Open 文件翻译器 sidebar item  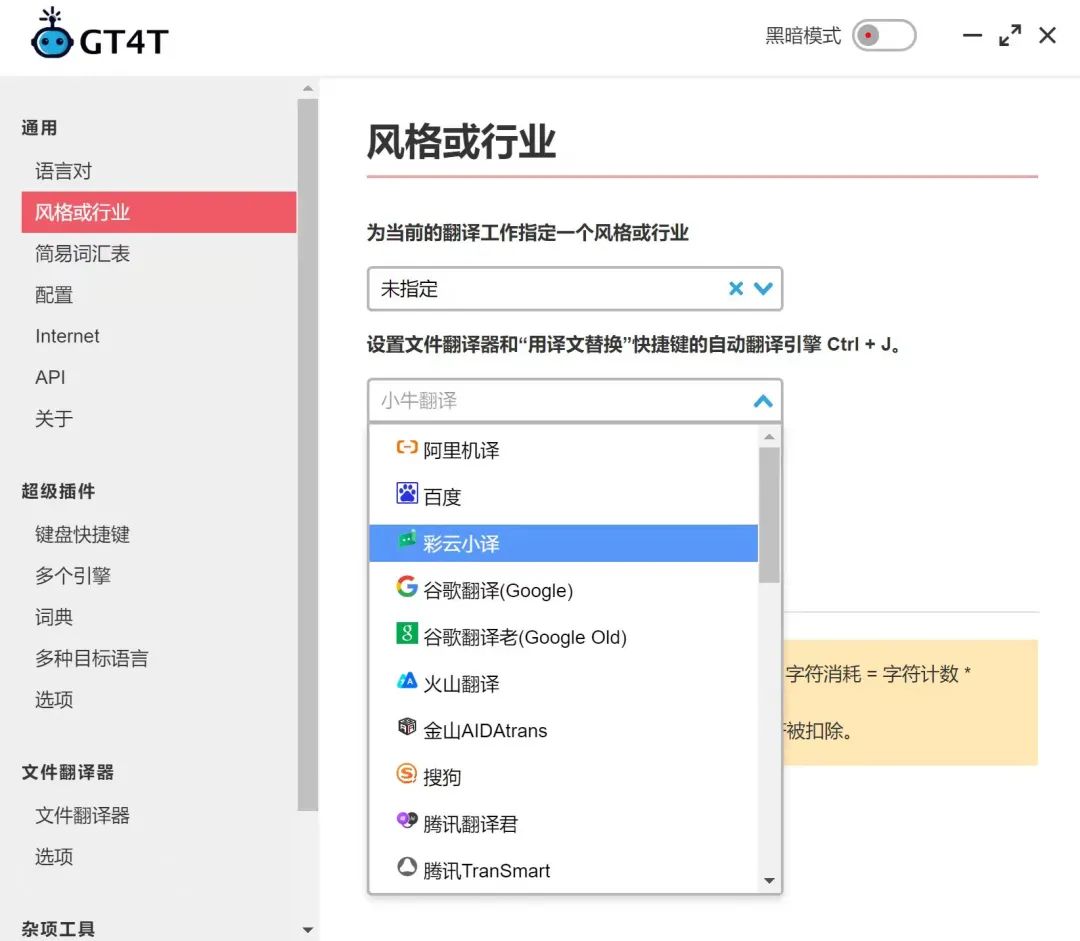[x=158, y=816]
